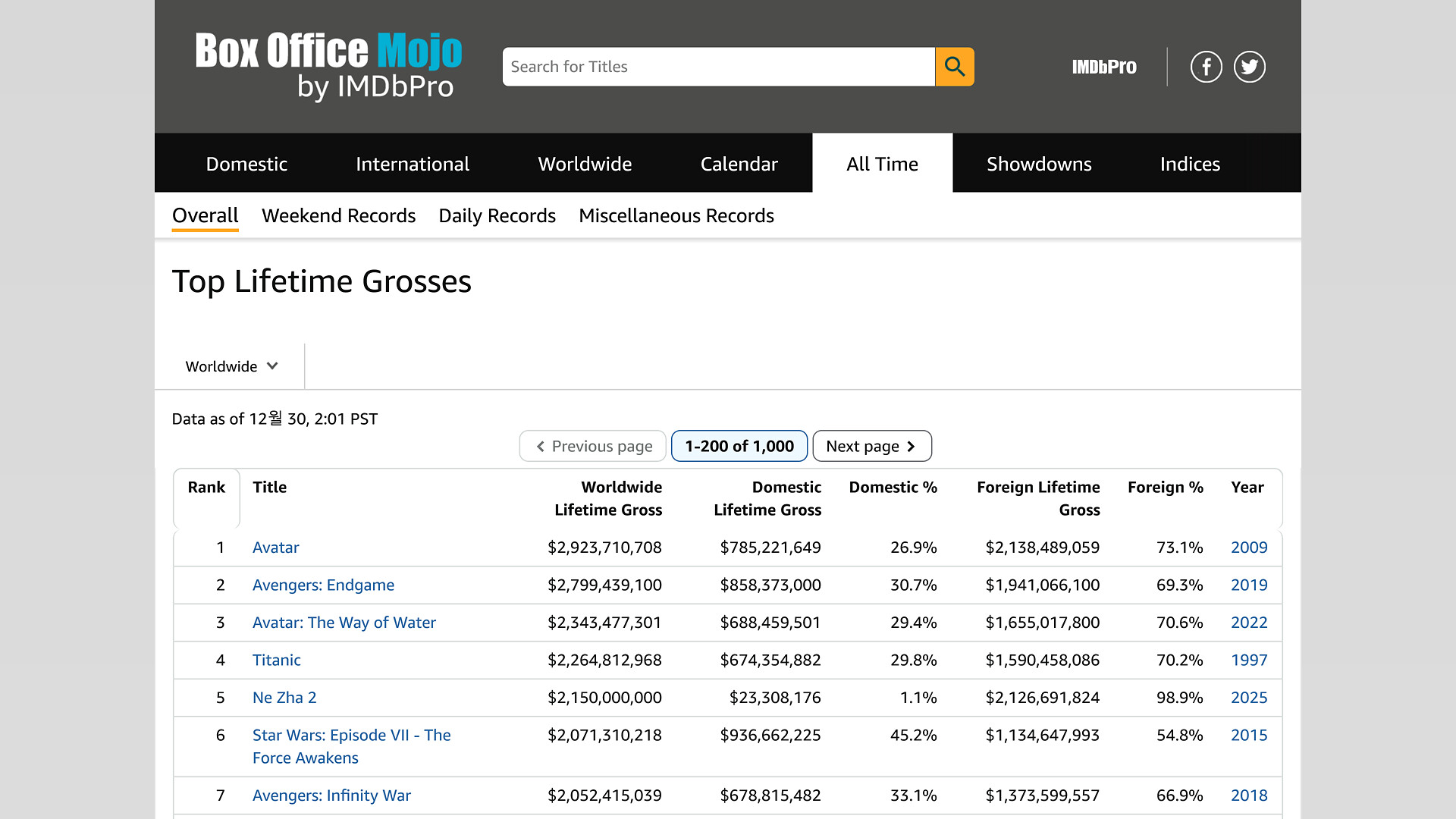Open the Calendar navigation tab

(x=739, y=164)
